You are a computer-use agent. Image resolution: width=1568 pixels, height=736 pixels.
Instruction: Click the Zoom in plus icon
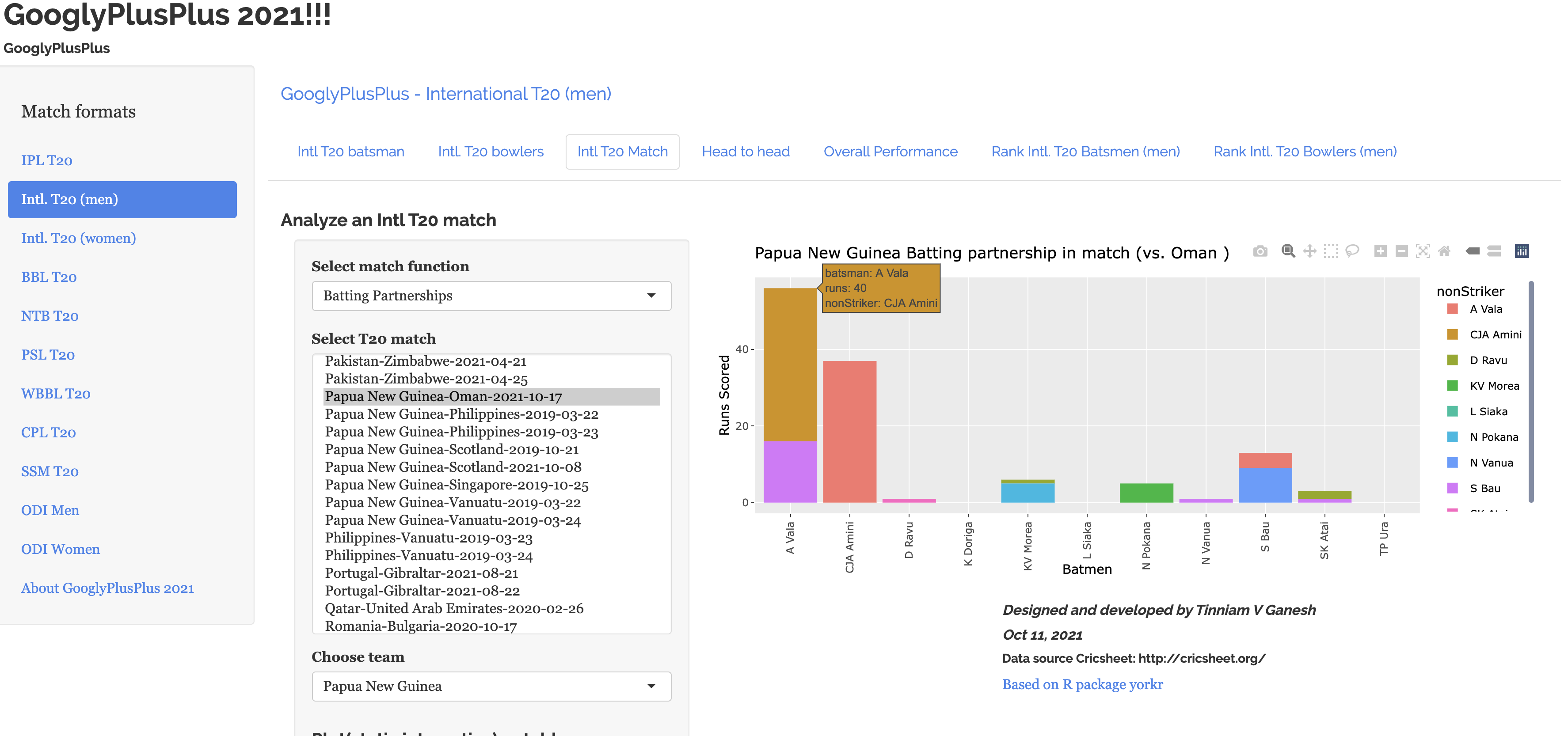(1381, 251)
